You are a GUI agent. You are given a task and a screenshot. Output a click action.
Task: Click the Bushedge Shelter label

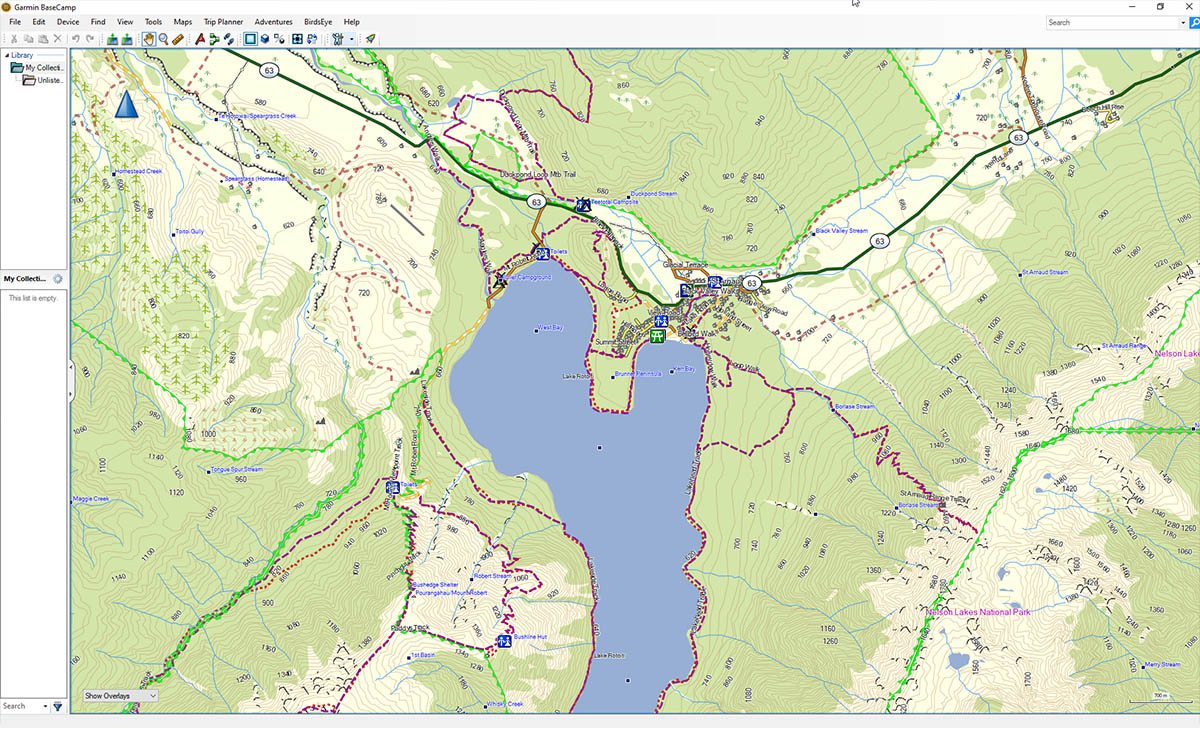[x=436, y=584]
